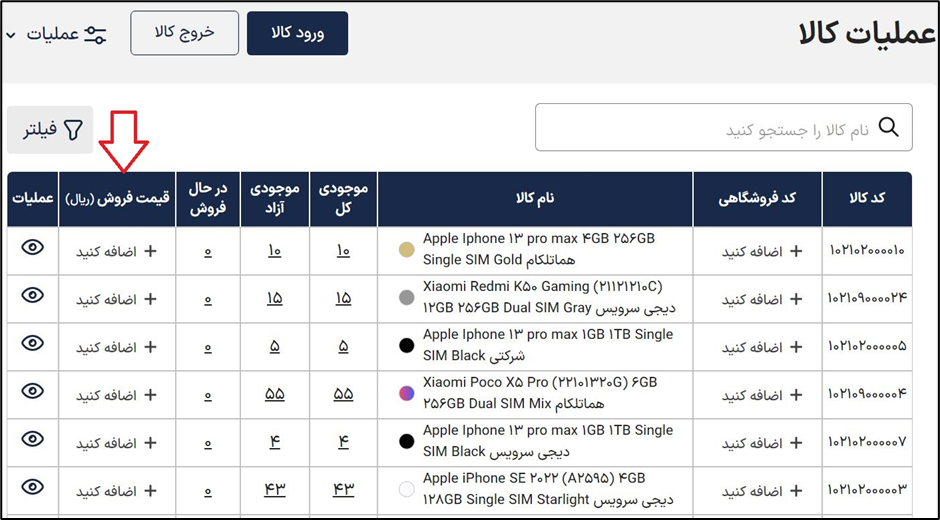Image resolution: width=940 pixels, height=520 pixels.
Task: Click in-sale count 0 for Redmi K50 row
Action: click(x=207, y=300)
